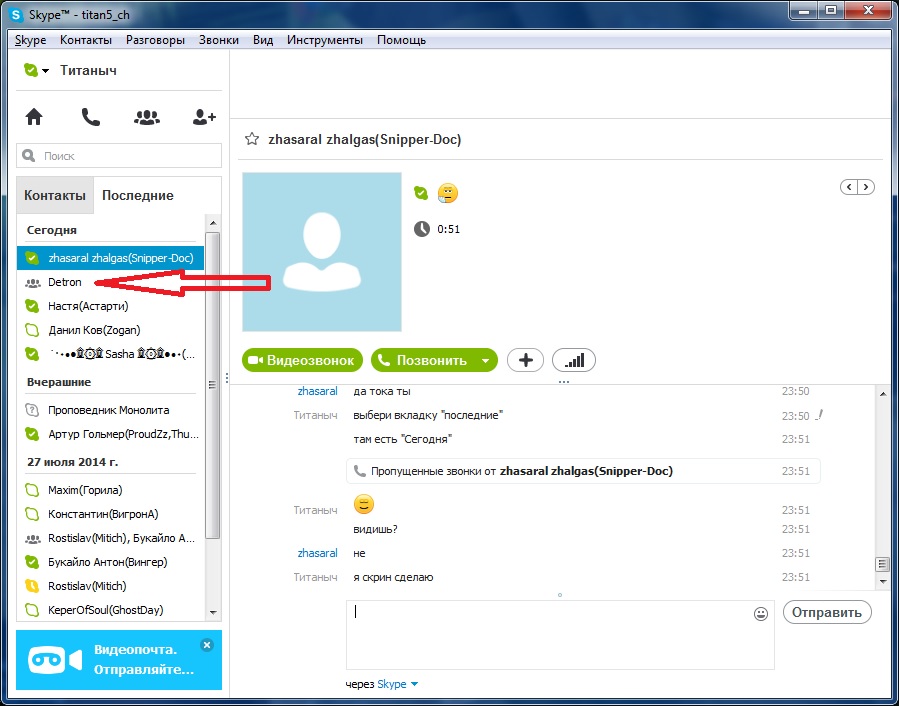Click the plus add button
The image size is (899, 706).
tap(525, 360)
